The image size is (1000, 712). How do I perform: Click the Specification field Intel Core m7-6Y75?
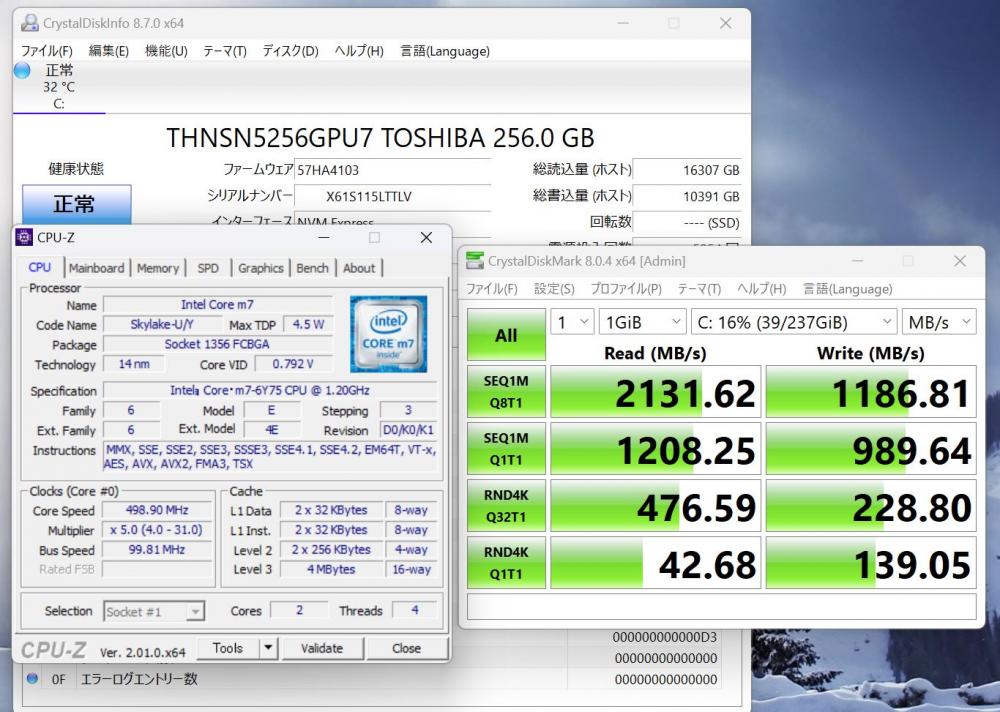point(270,390)
